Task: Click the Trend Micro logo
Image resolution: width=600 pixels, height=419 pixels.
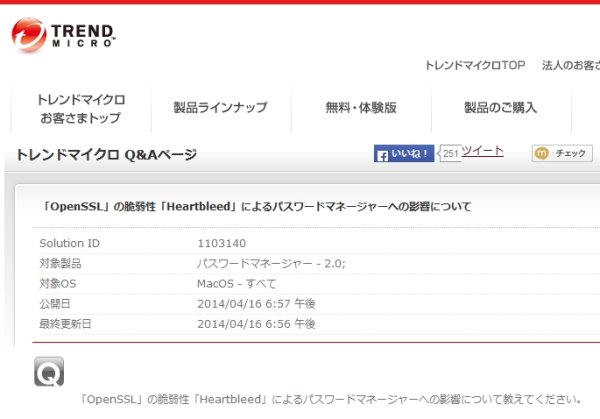Action: coord(61,32)
